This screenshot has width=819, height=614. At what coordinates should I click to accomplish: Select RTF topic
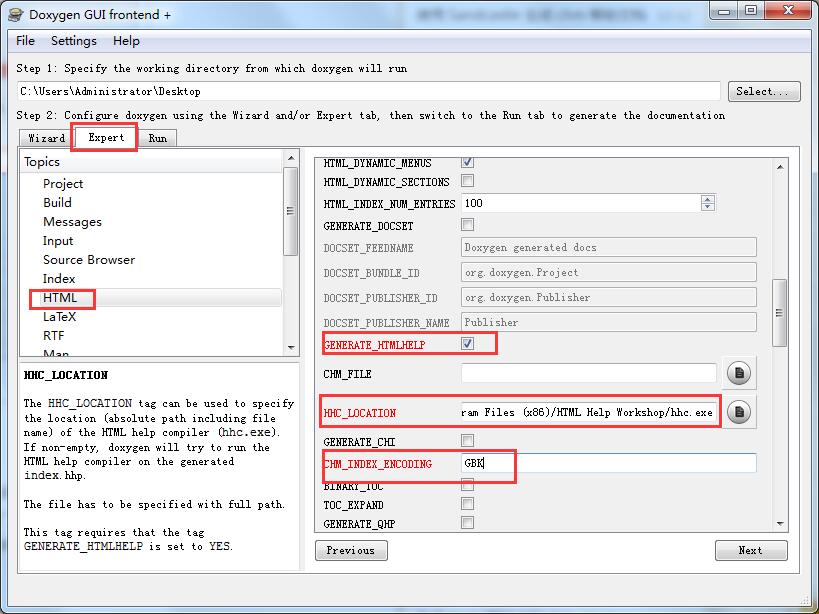53,336
